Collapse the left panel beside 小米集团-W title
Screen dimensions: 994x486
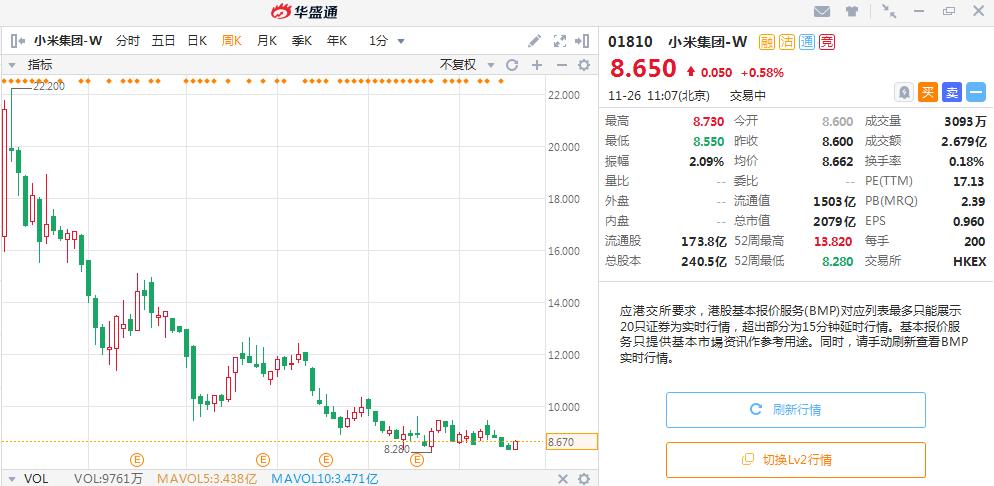(x=18, y=41)
